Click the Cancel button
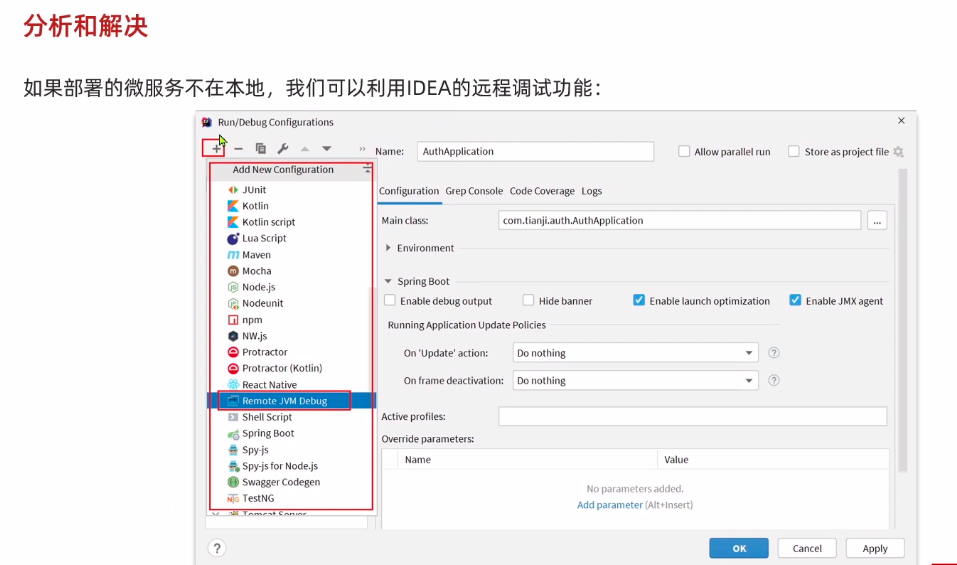957x565 pixels. [x=807, y=548]
